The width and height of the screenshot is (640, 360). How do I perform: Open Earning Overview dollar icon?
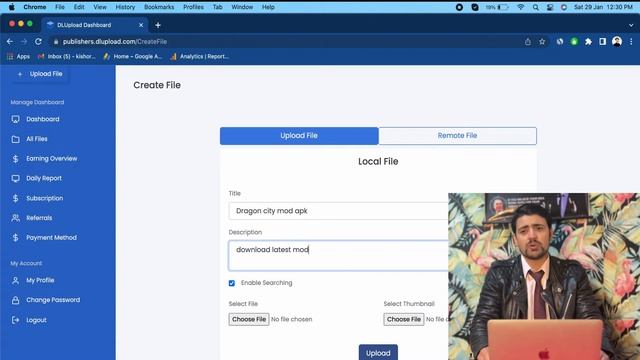(16, 159)
